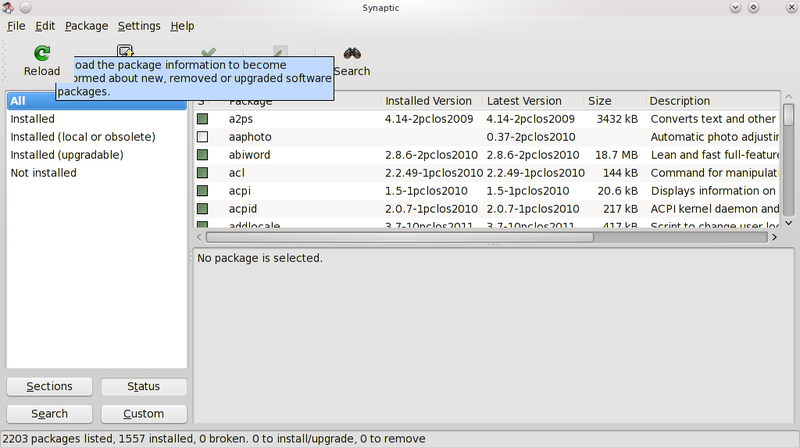The height and width of the screenshot is (448, 800).
Task: Toggle status box for acpid package
Action: click(203, 209)
